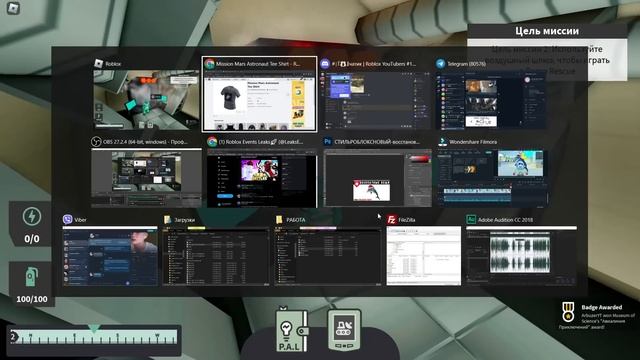Click the 'РАБОТА' title text

(296, 220)
